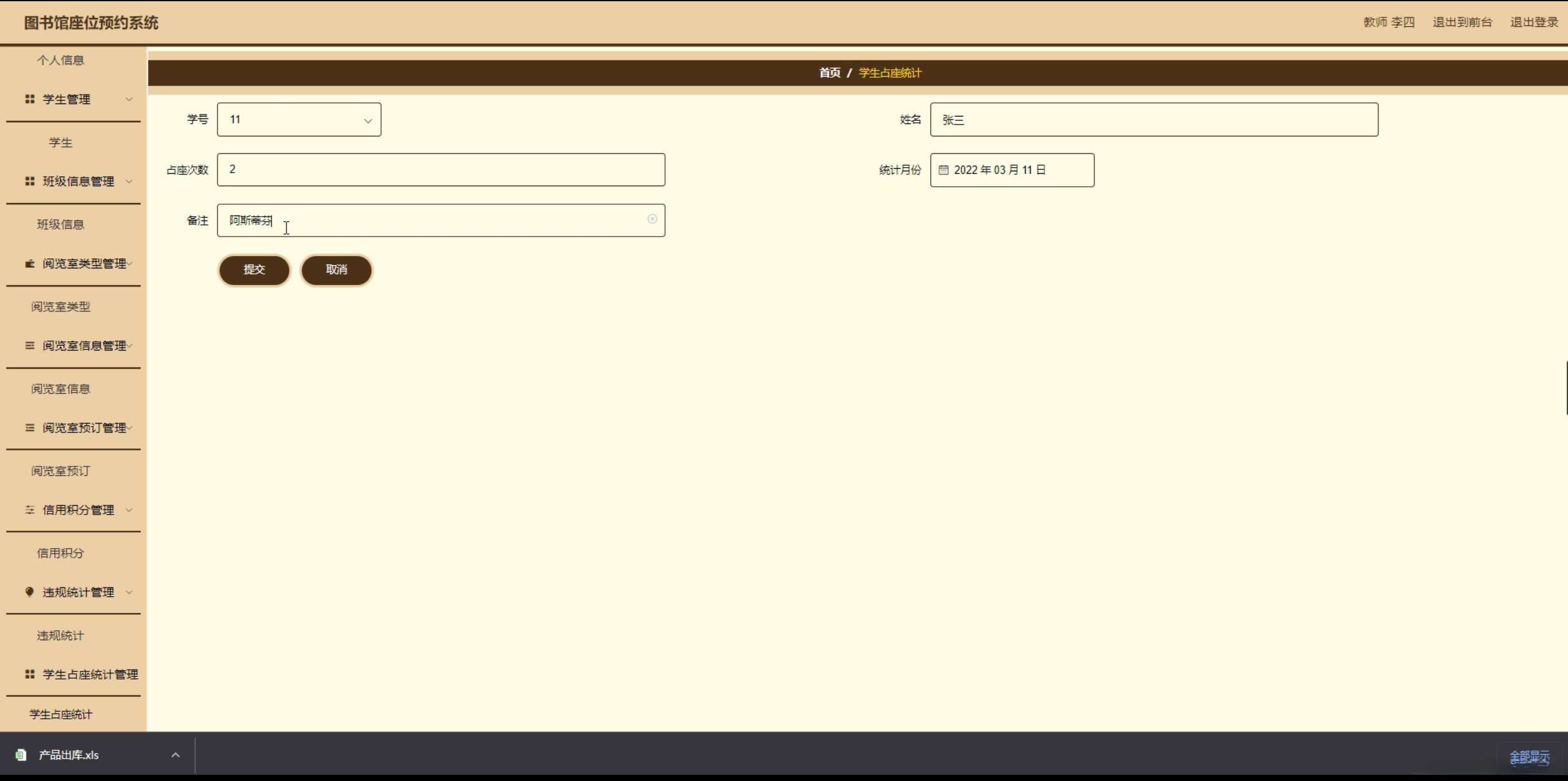Click the list icon beside 阅览室预订管理
The height and width of the screenshot is (781, 1568).
29,428
